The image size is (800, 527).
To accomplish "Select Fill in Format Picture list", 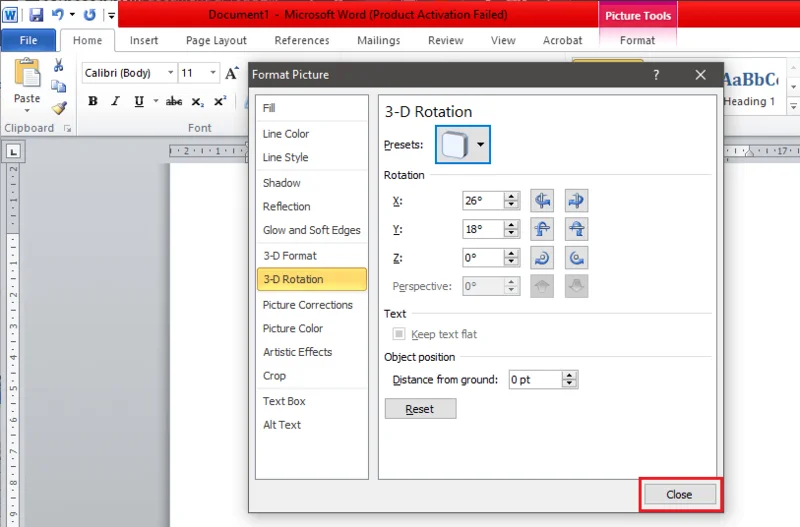I will pyautogui.click(x=312, y=108).
